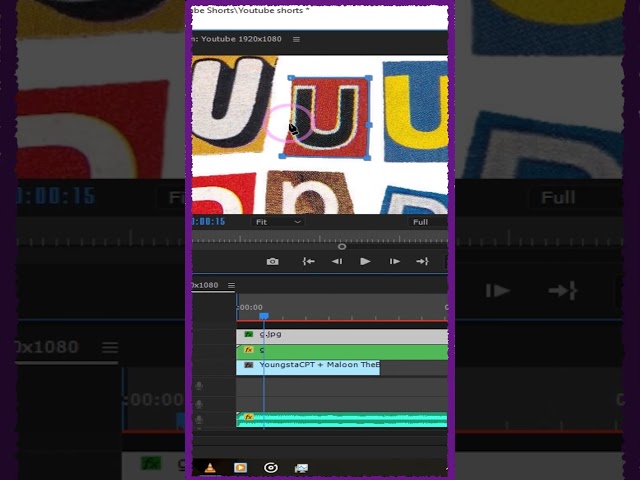
Task: Open the Program Monitor panel menu icon
Action: click(x=296, y=39)
